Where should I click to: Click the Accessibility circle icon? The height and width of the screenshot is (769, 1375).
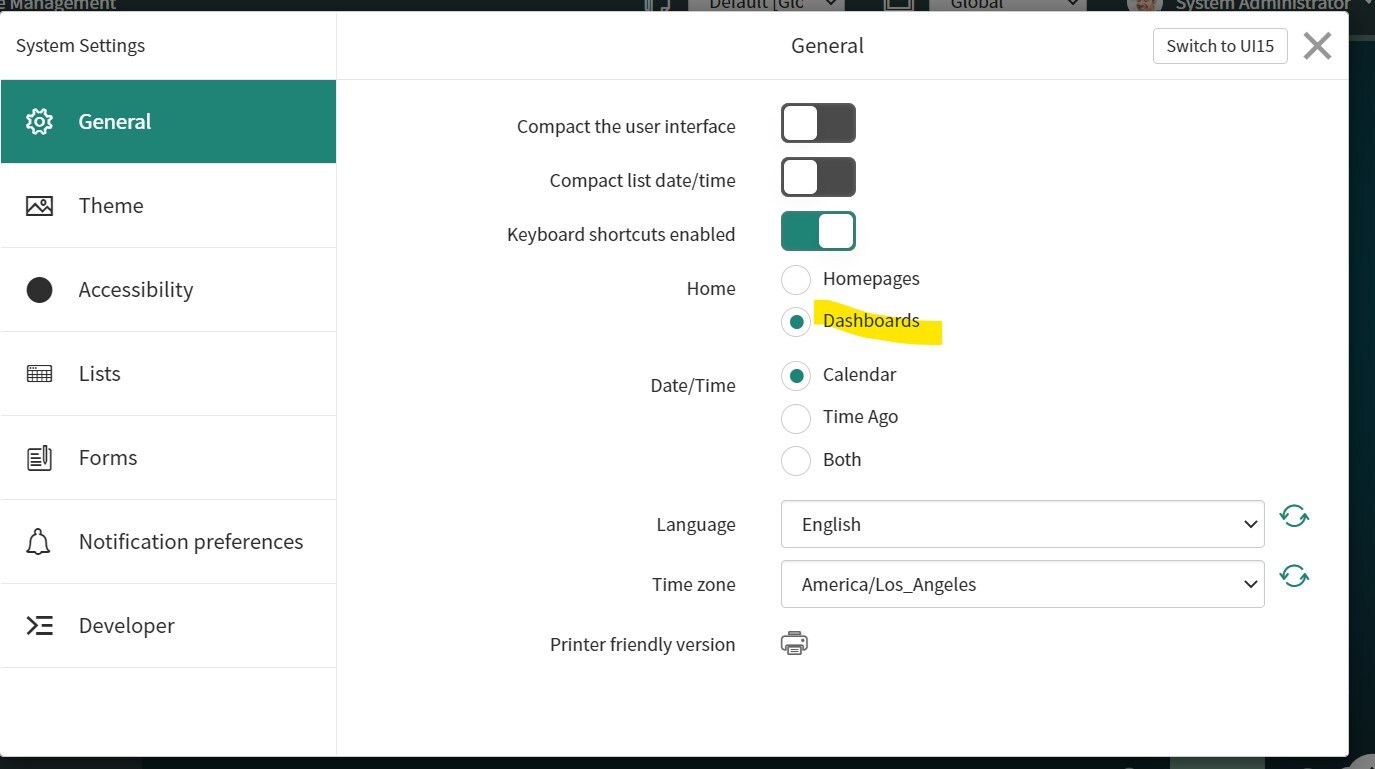[x=39, y=289]
